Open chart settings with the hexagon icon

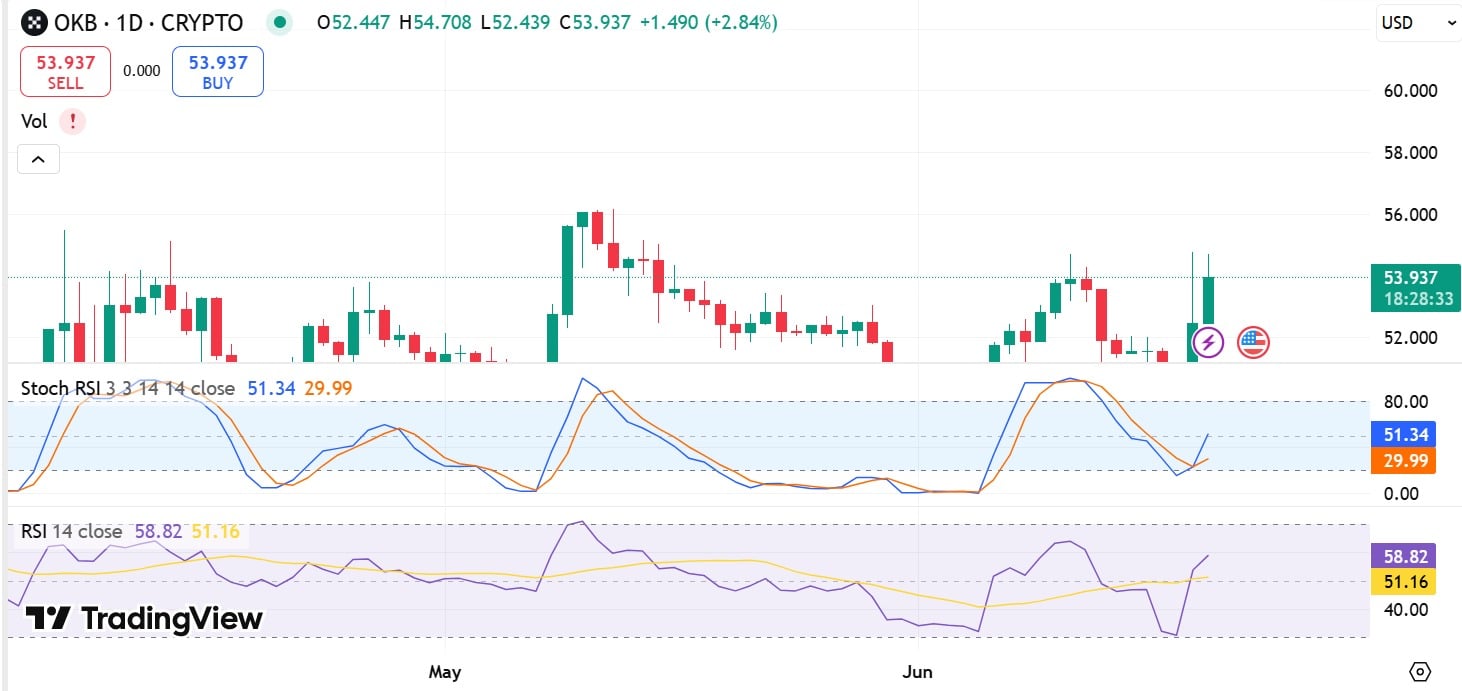pos(1419,673)
